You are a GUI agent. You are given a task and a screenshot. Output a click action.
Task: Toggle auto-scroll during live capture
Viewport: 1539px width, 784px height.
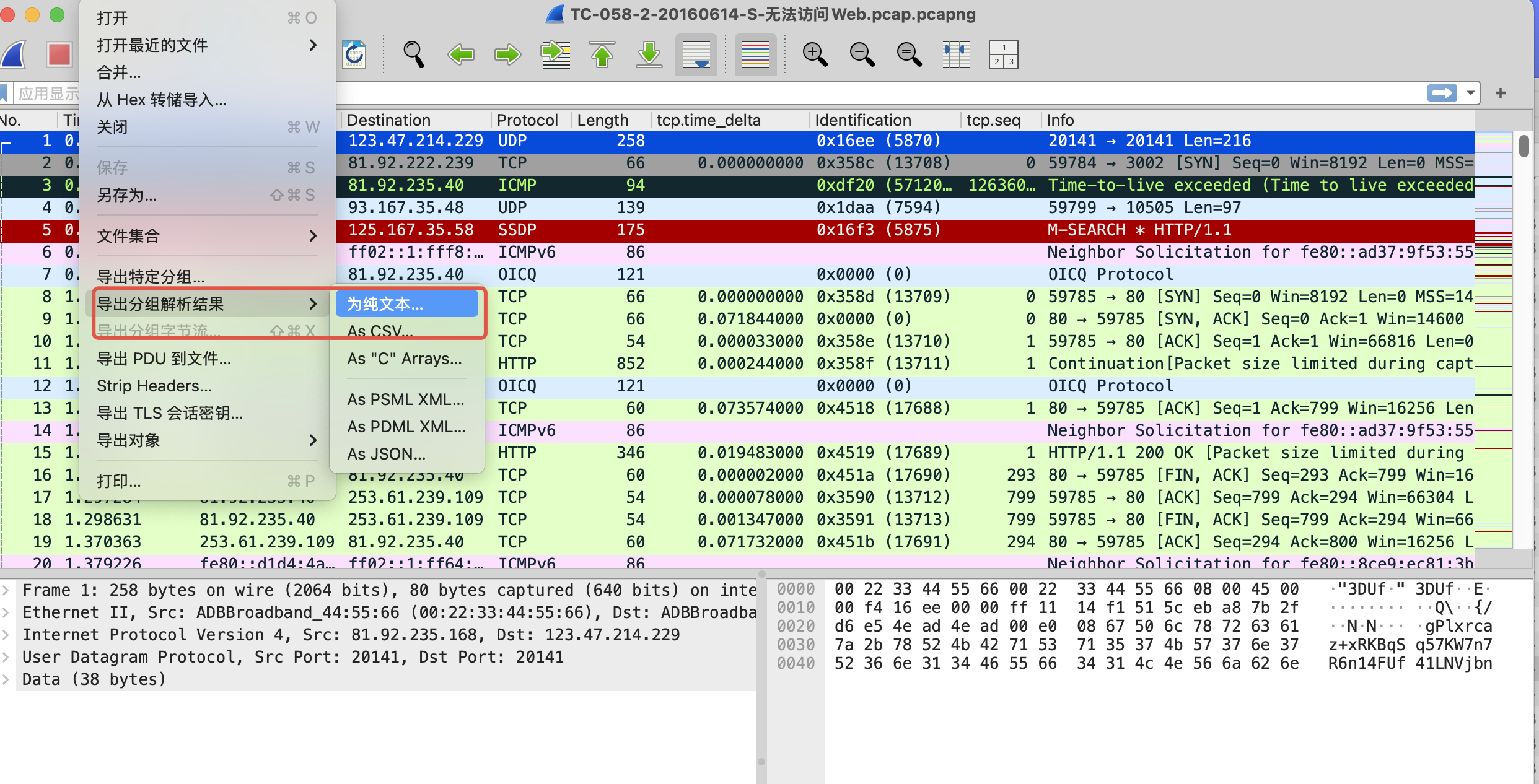click(x=696, y=54)
